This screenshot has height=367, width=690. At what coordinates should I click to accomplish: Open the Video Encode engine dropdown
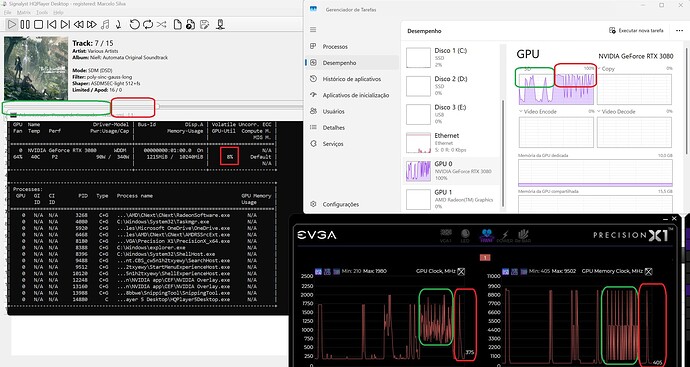pos(538,112)
